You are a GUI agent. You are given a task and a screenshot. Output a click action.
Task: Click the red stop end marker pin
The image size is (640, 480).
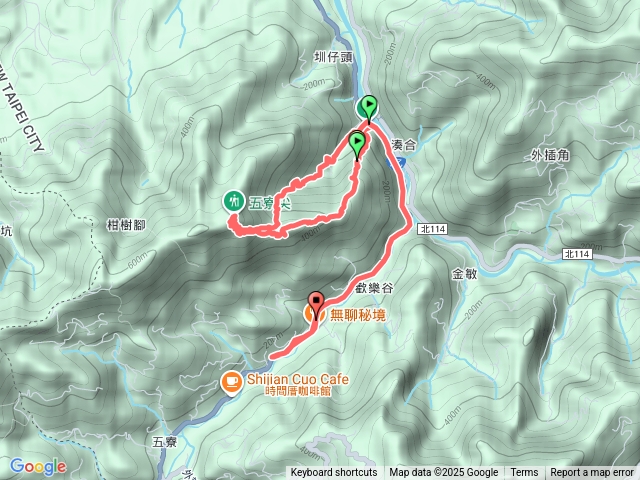coord(316,305)
